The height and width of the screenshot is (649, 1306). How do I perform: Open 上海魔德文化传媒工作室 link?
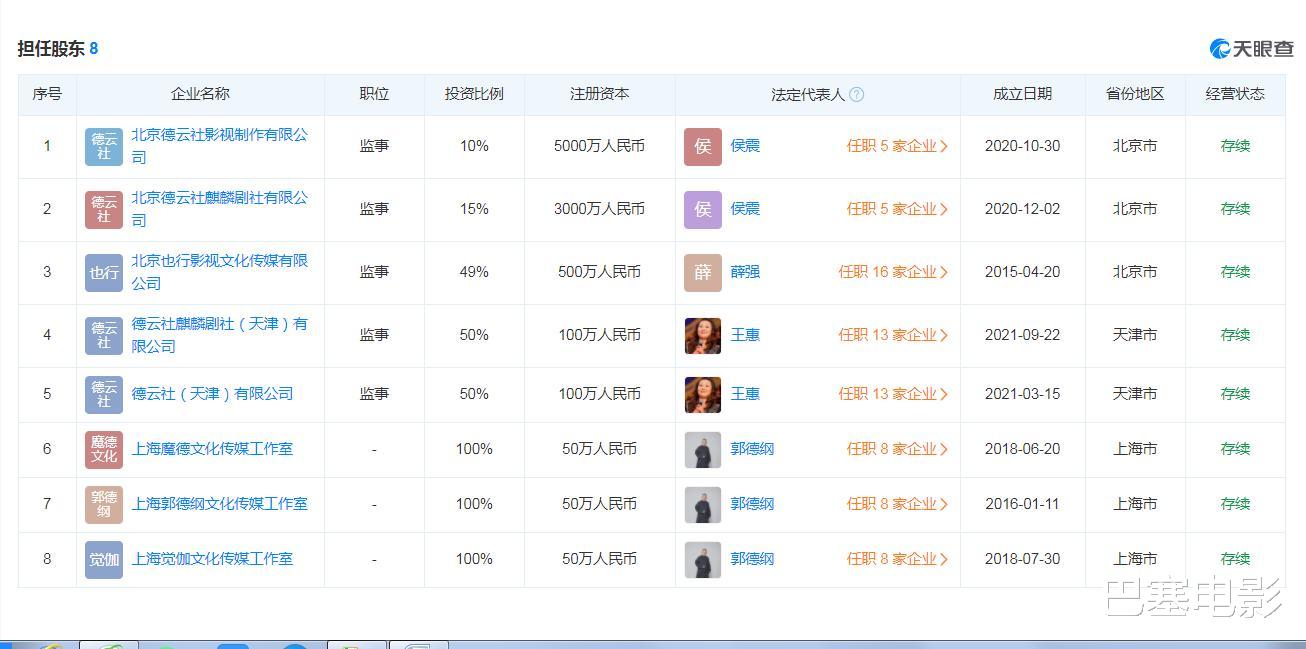pos(212,449)
